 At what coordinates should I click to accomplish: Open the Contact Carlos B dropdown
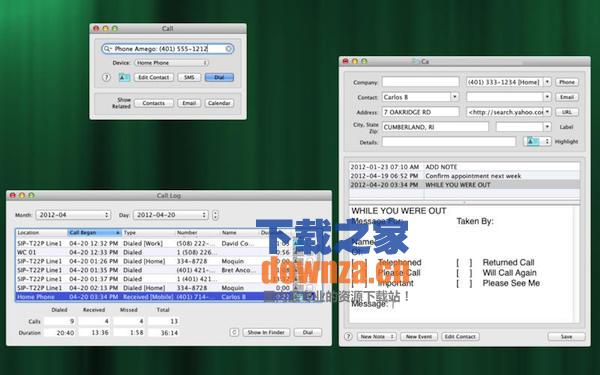455,97
